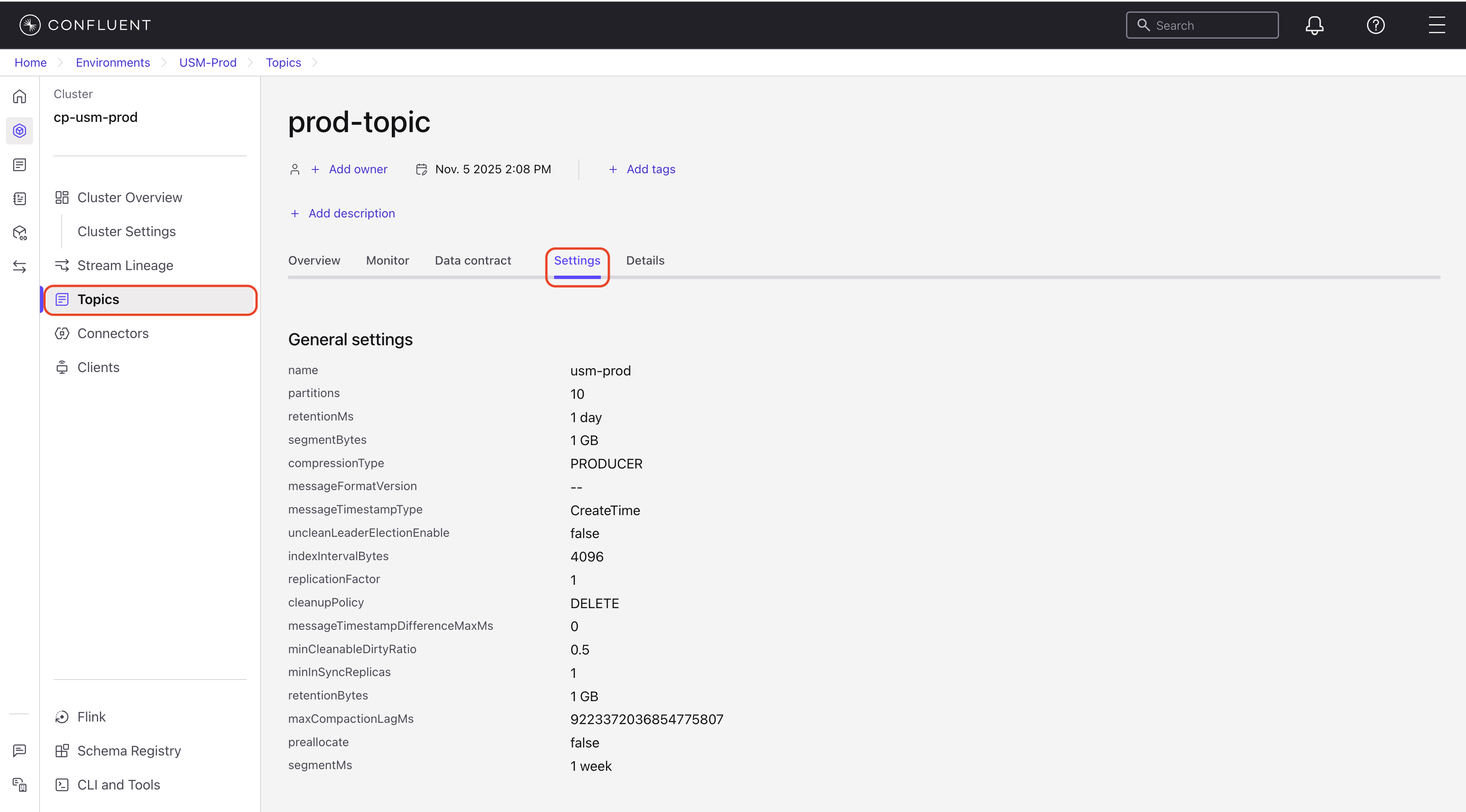Click the stream sharing arrows rail icon

click(20, 266)
